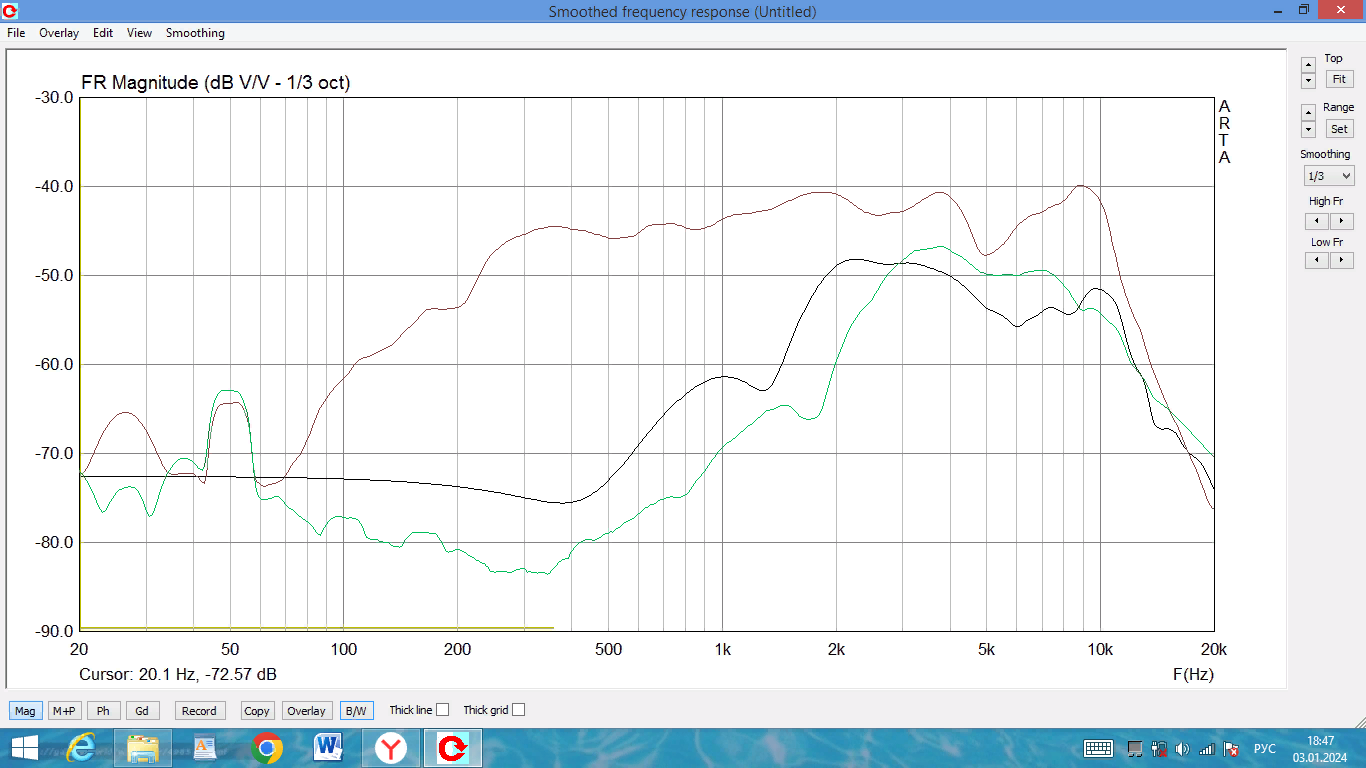This screenshot has height=768, width=1366.
Task: Raise the Top level with up arrow
Action: (x=1308, y=64)
